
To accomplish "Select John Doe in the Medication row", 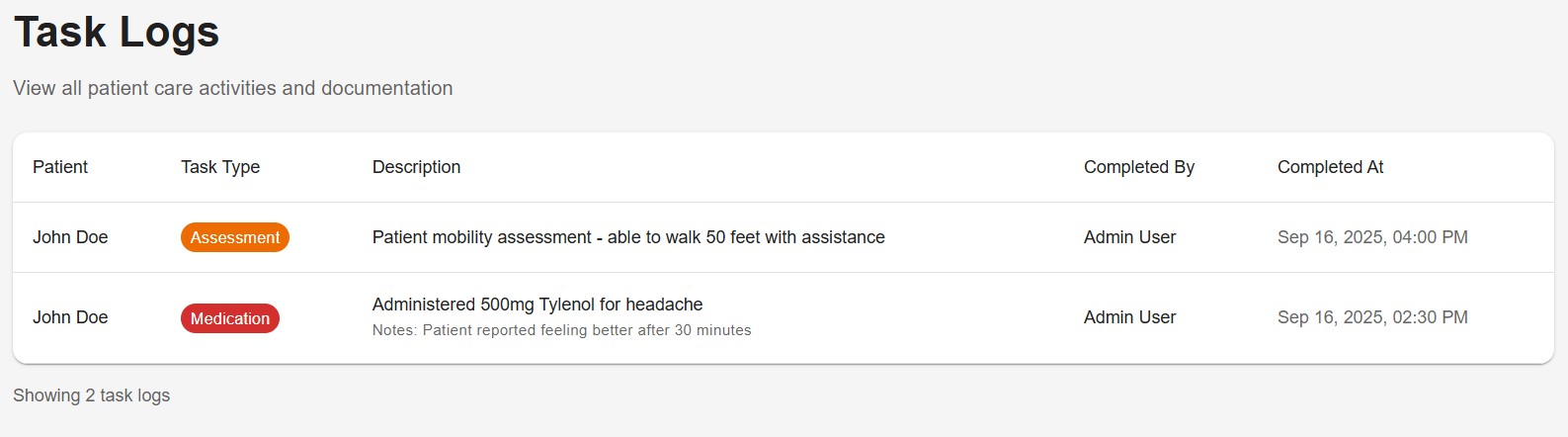I will tap(70, 317).
